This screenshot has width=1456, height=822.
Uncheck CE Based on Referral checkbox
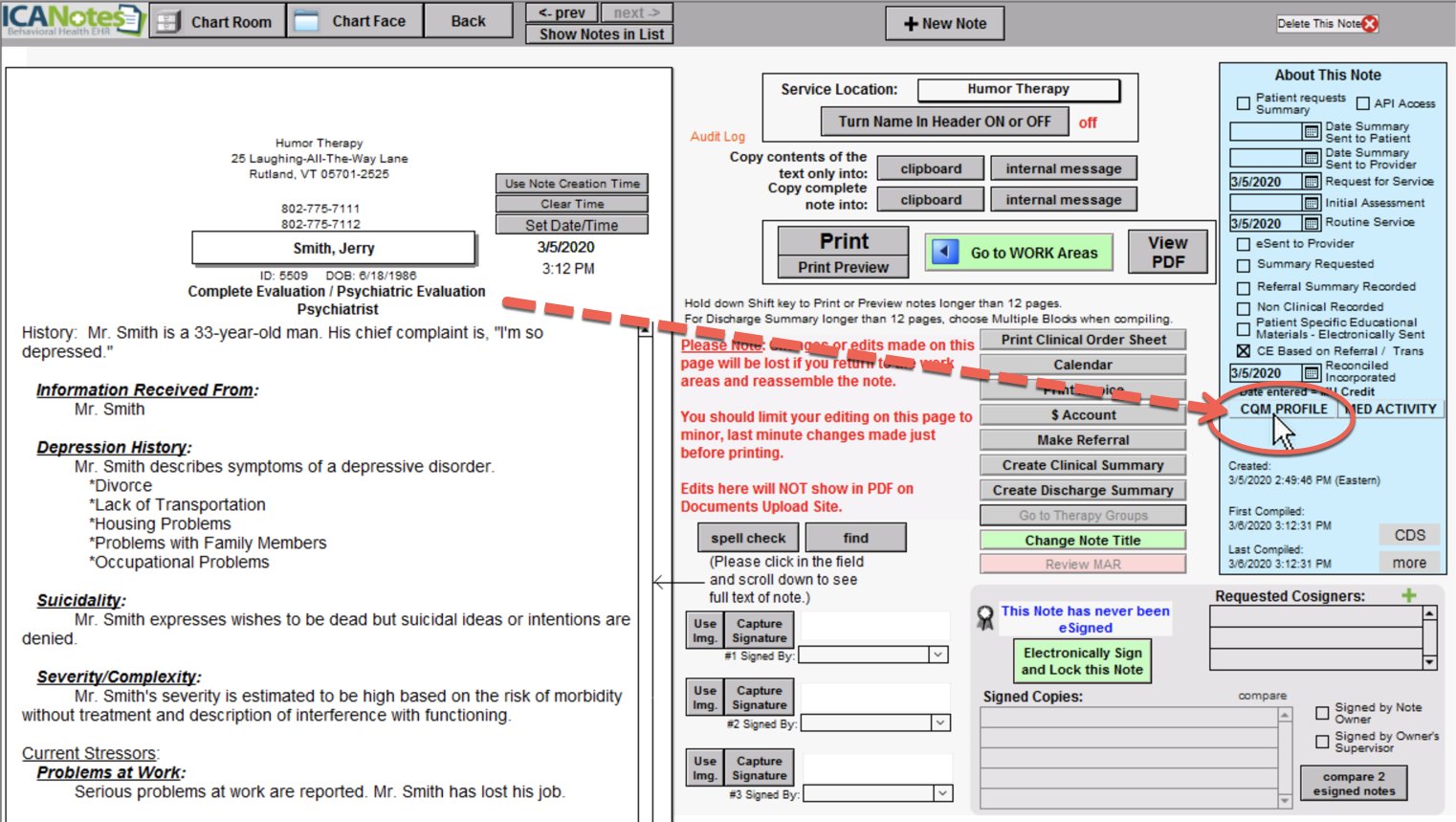(x=1243, y=351)
